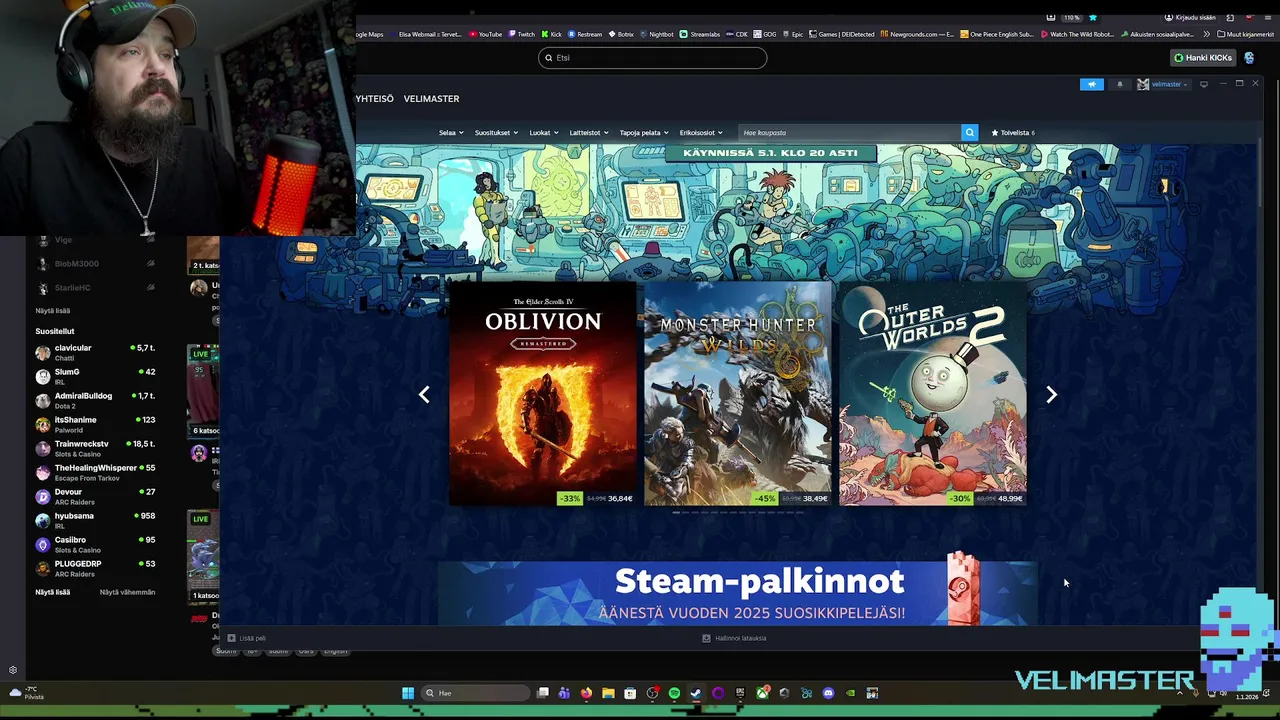Image resolution: width=1280 pixels, height=720 pixels.
Task: Show next games with right carousel arrow
Action: tap(1051, 394)
